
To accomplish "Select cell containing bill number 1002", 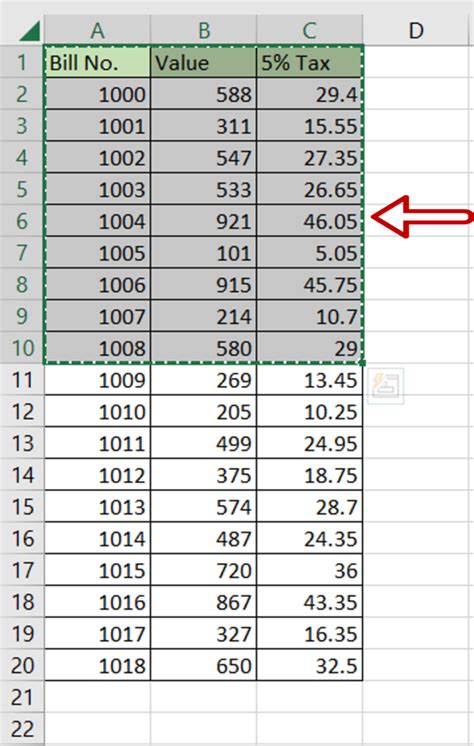I will pyautogui.click(x=97, y=157).
